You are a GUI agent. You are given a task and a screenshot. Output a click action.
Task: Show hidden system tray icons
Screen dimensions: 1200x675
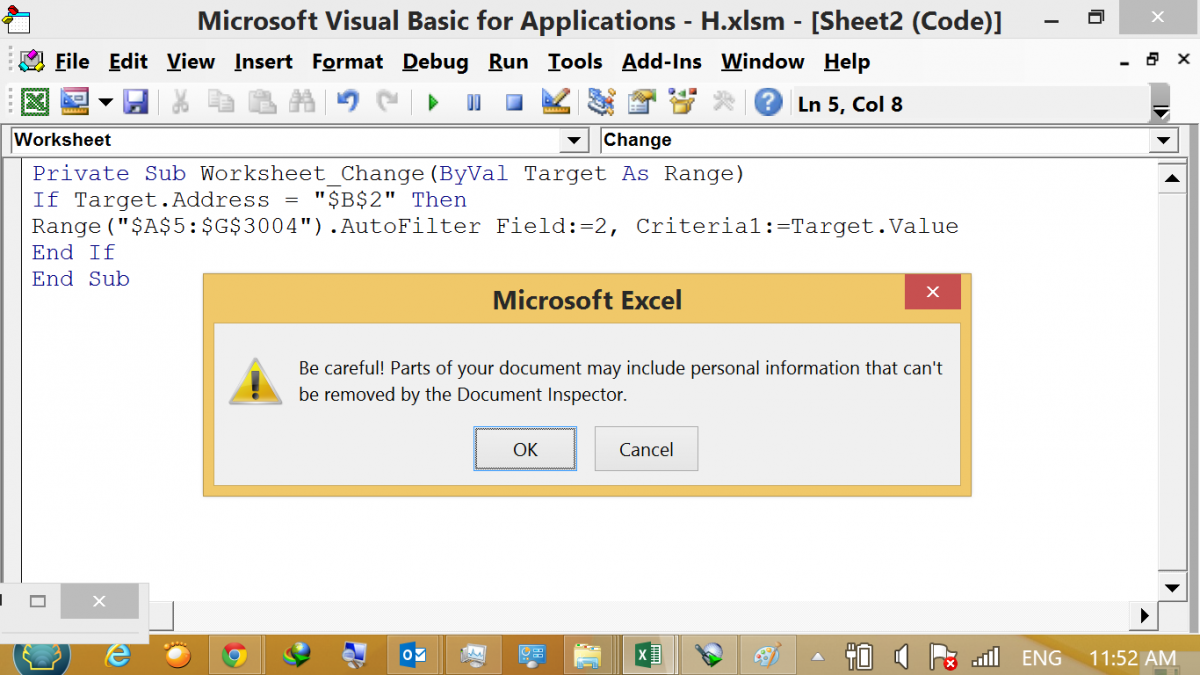click(818, 657)
